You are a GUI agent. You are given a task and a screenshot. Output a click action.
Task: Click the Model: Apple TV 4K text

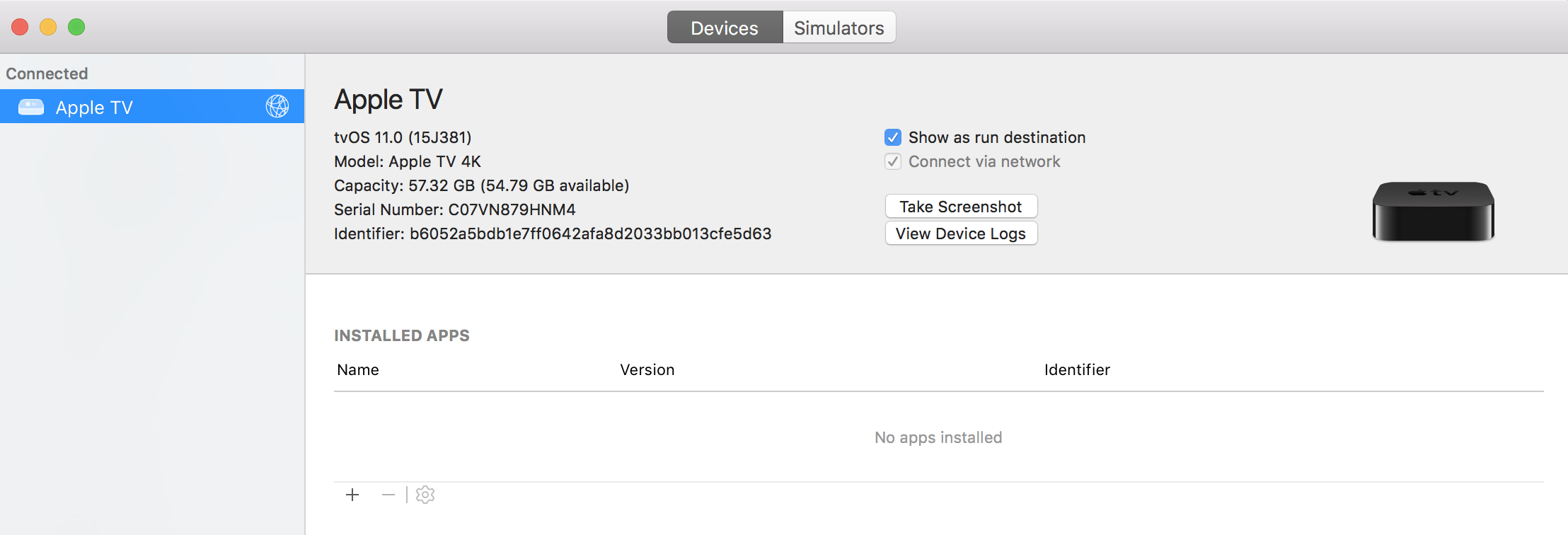(408, 161)
